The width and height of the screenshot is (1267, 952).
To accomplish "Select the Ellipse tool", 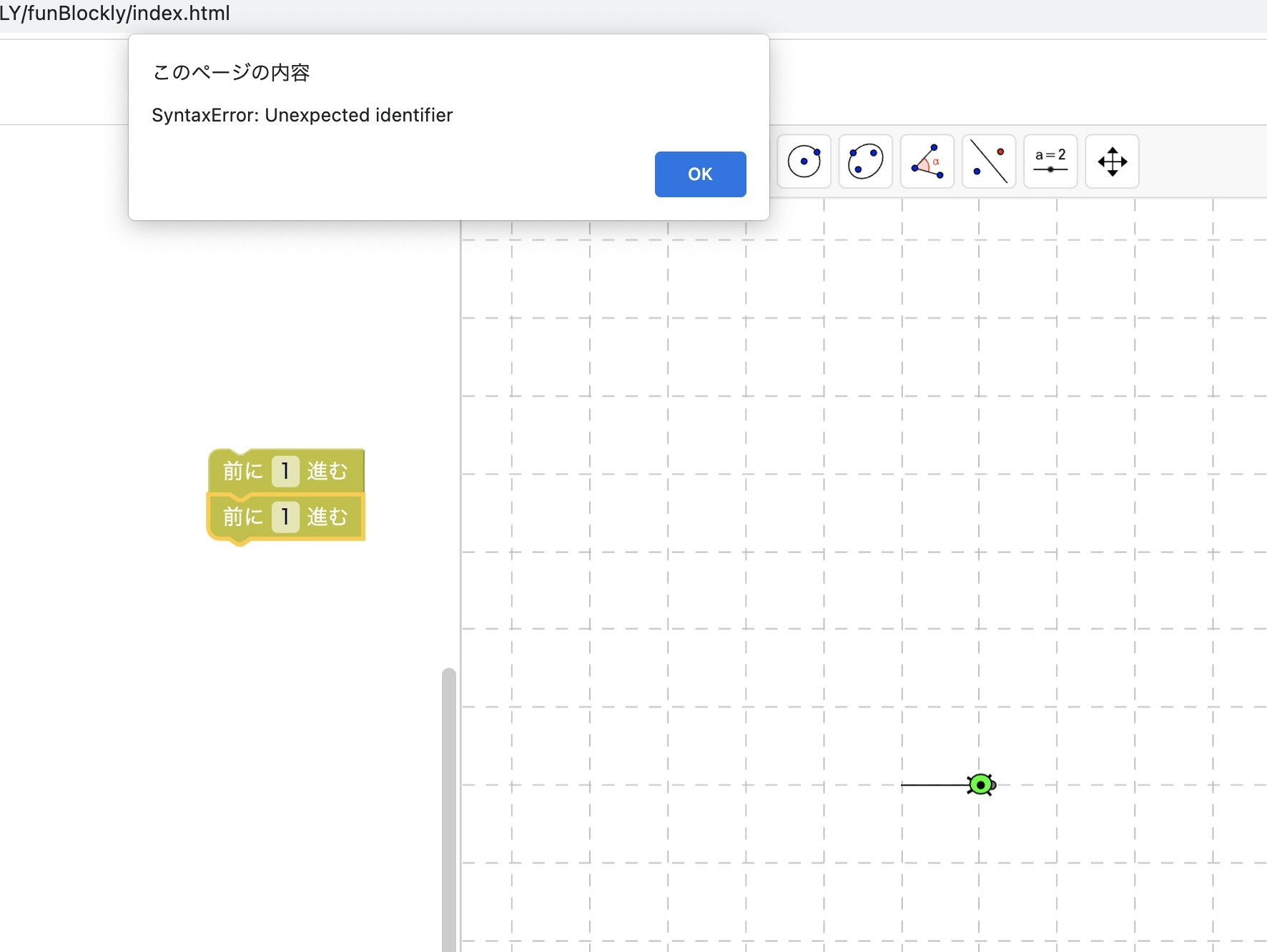I will (x=865, y=162).
